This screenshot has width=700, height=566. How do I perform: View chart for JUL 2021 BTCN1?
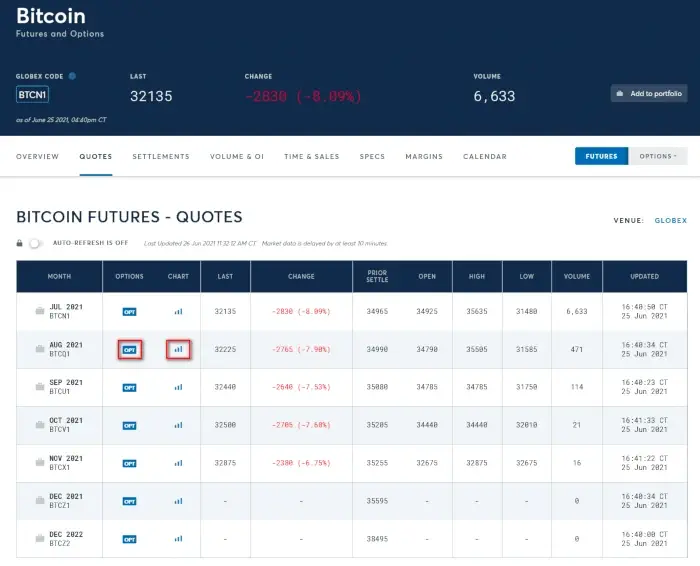[179, 312]
